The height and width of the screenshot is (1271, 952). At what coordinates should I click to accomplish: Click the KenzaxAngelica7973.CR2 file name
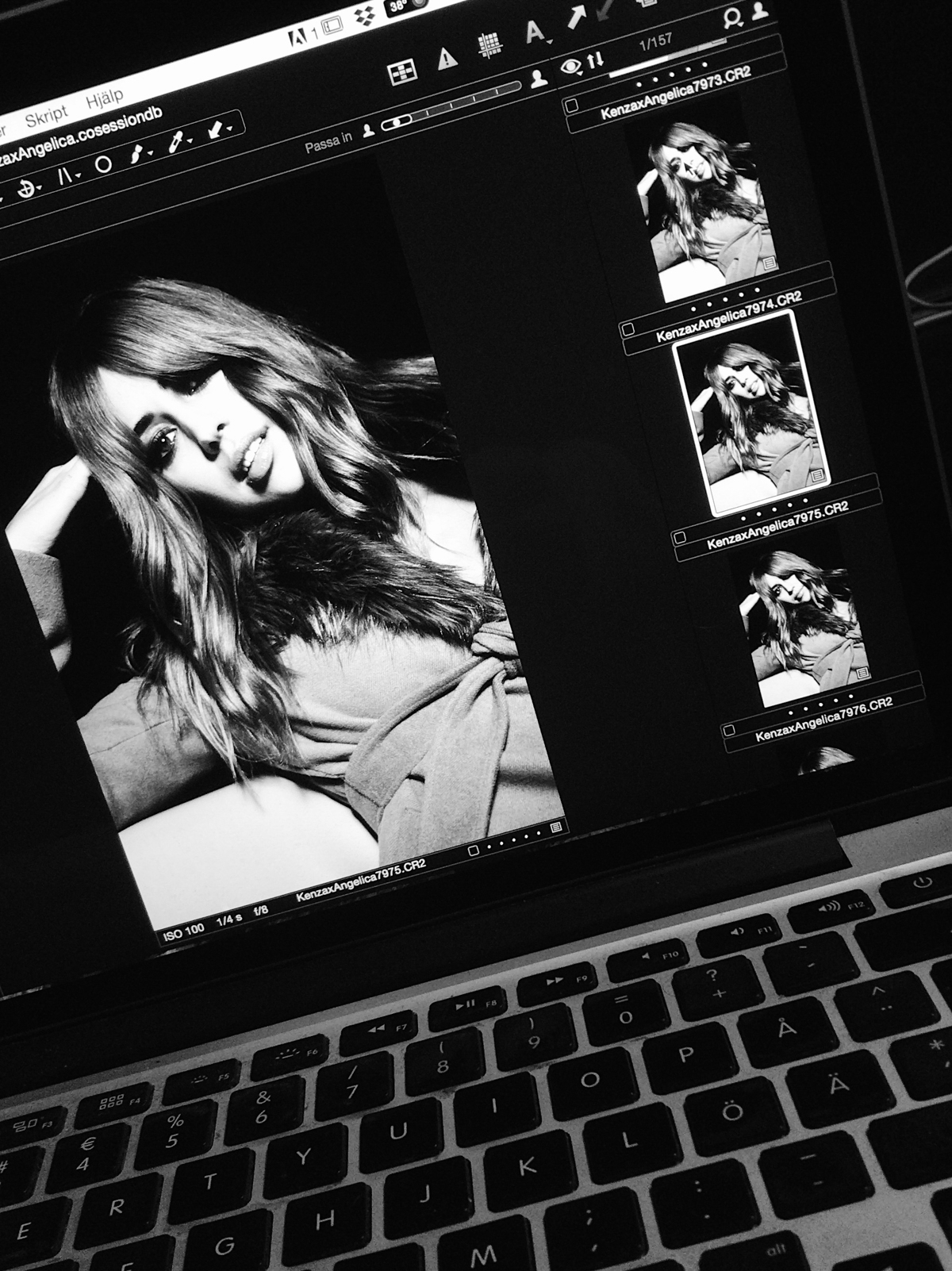click(674, 93)
